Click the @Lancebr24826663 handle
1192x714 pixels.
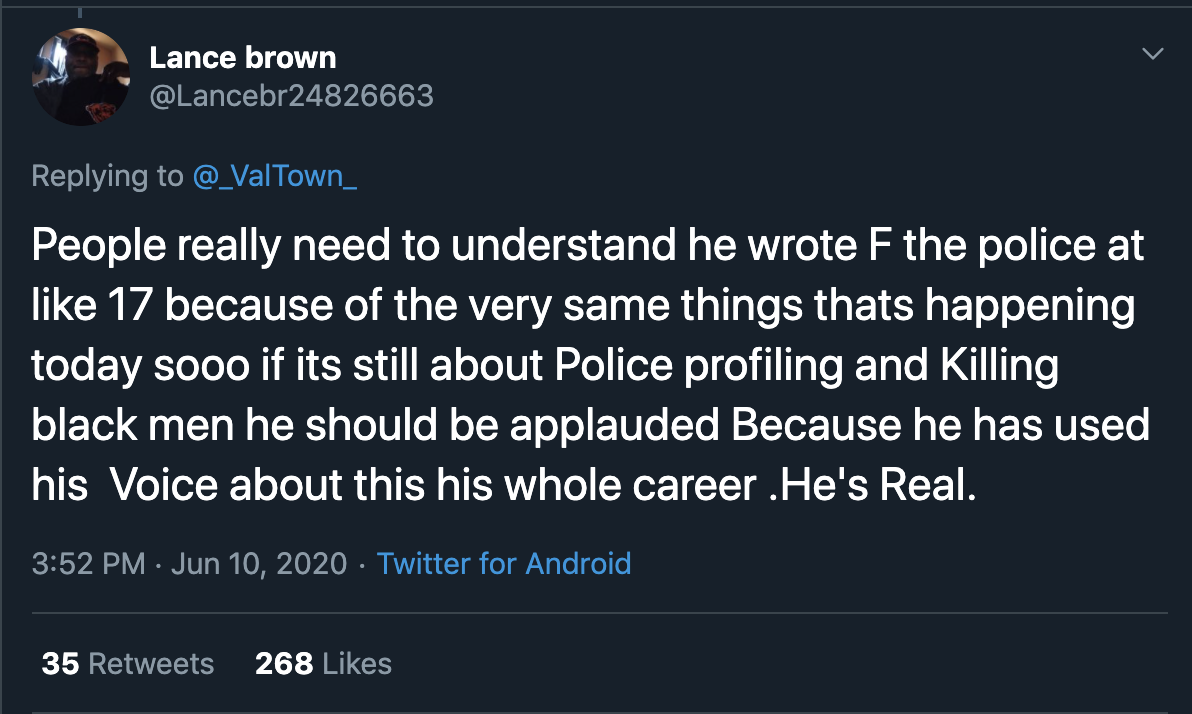click(x=291, y=95)
